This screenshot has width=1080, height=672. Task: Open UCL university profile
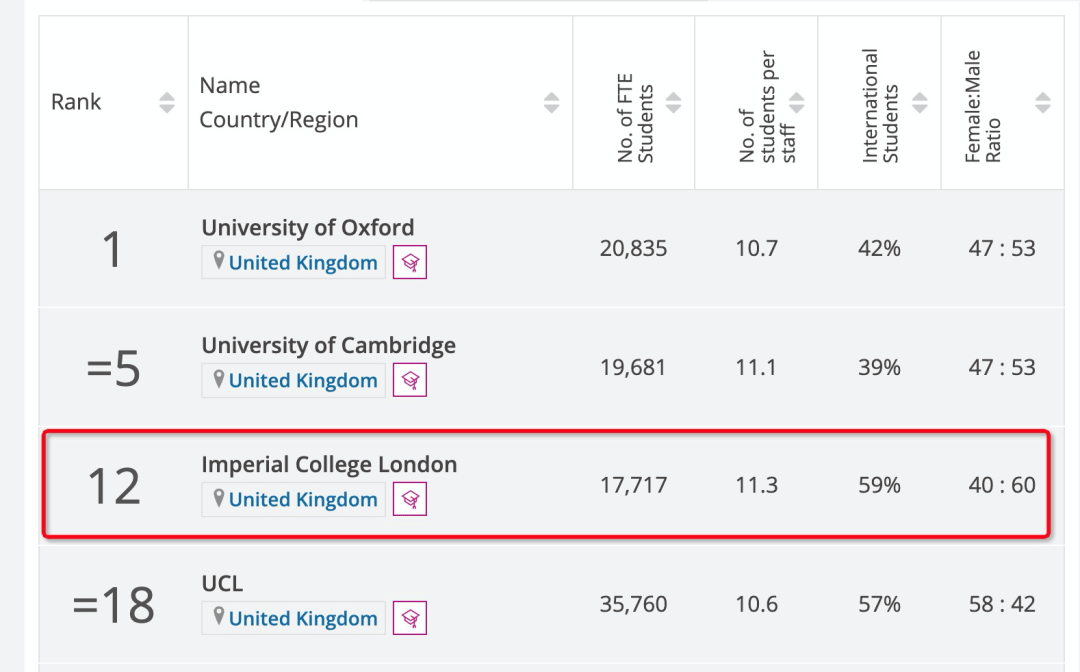click(222, 583)
